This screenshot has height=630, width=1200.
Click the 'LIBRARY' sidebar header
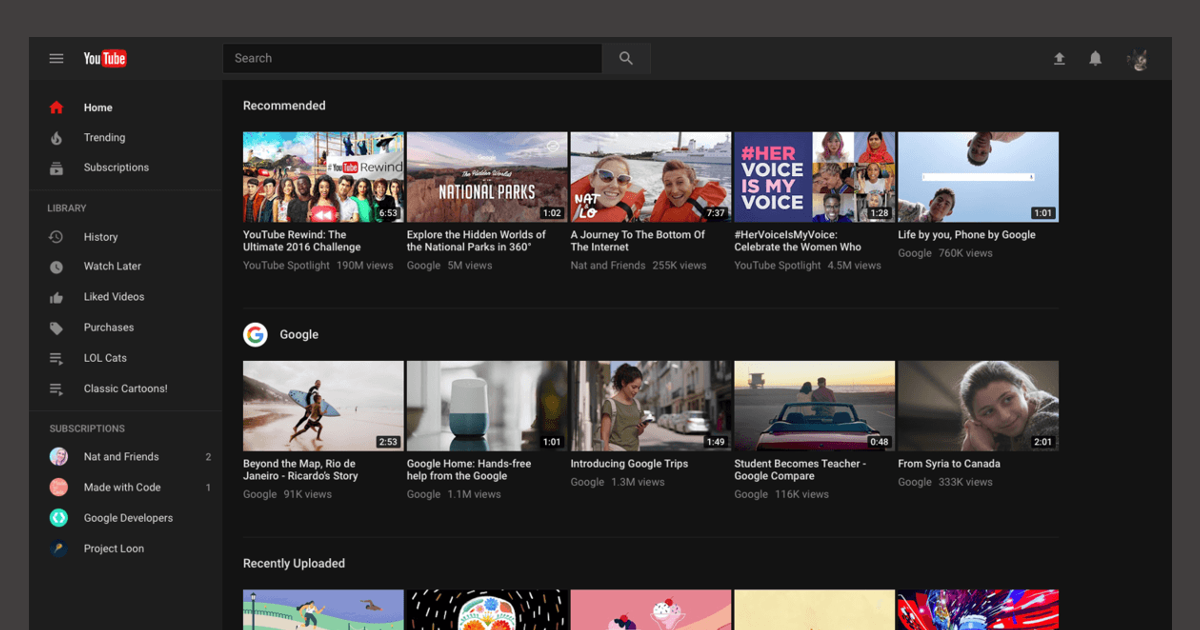pyautogui.click(x=67, y=208)
